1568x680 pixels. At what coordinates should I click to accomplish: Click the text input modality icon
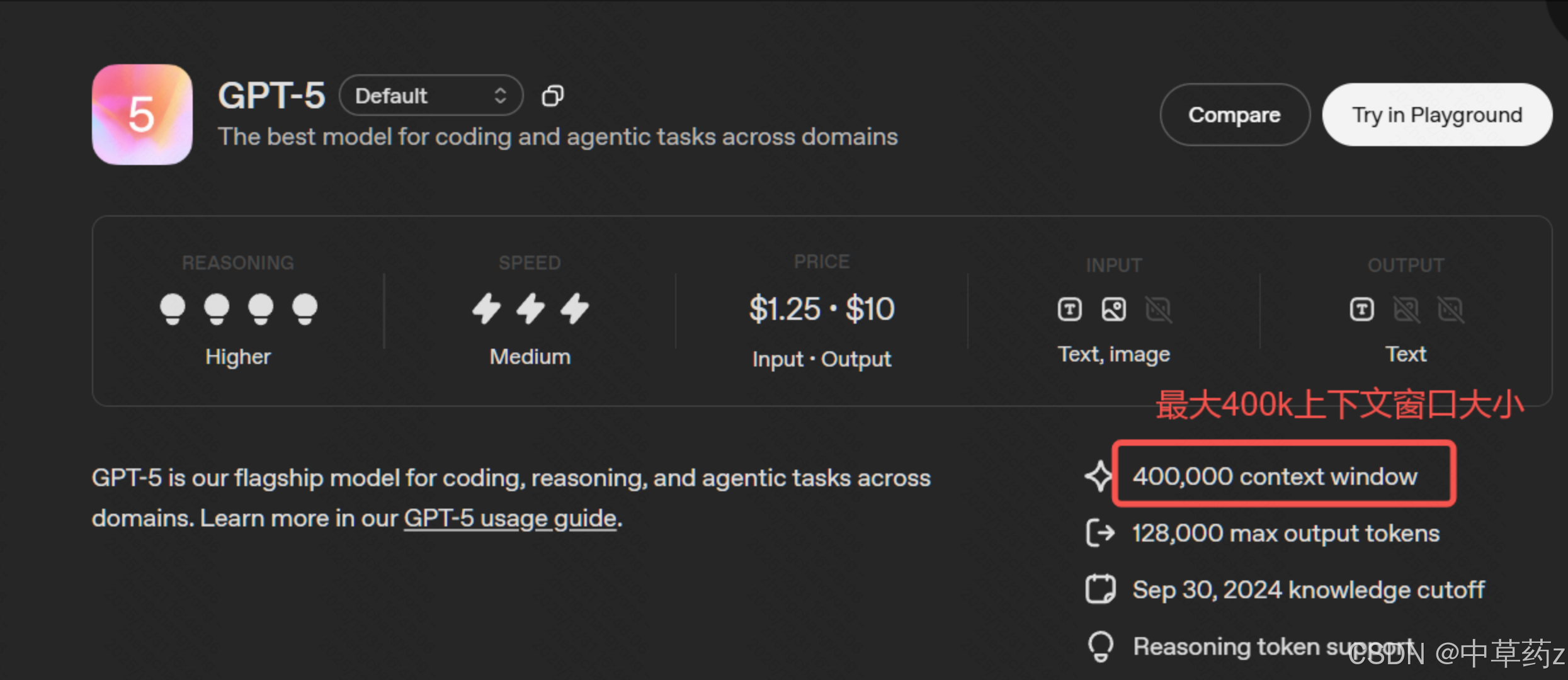click(1069, 309)
